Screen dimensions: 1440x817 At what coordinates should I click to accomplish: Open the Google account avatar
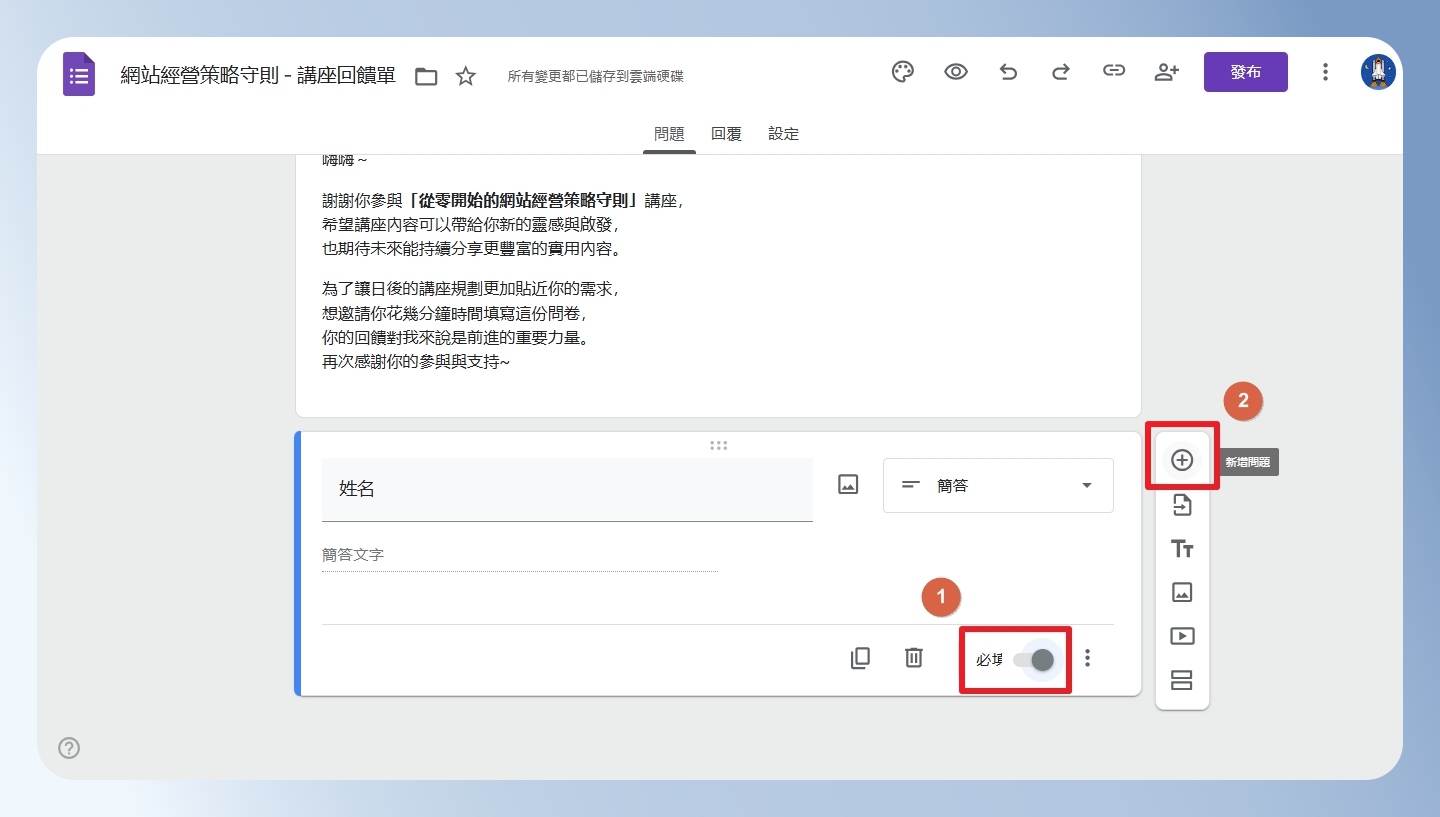click(1378, 72)
